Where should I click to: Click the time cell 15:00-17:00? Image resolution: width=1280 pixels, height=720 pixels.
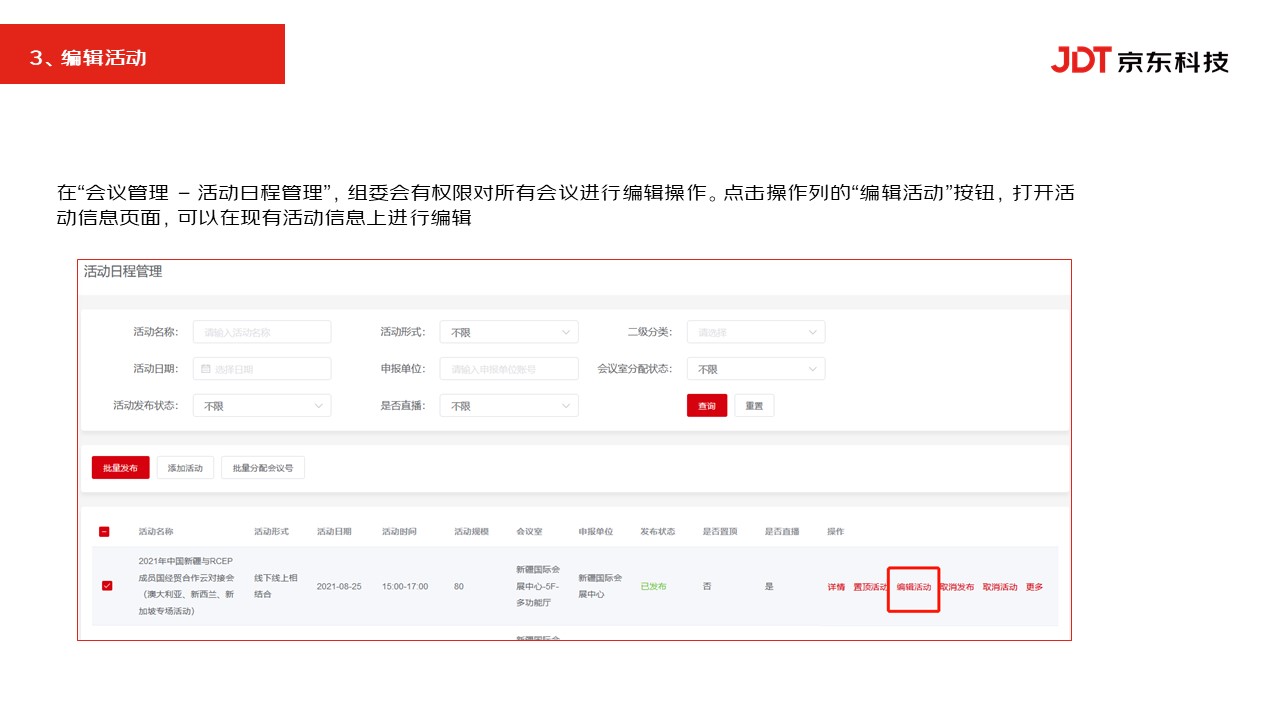click(x=405, y=587)
